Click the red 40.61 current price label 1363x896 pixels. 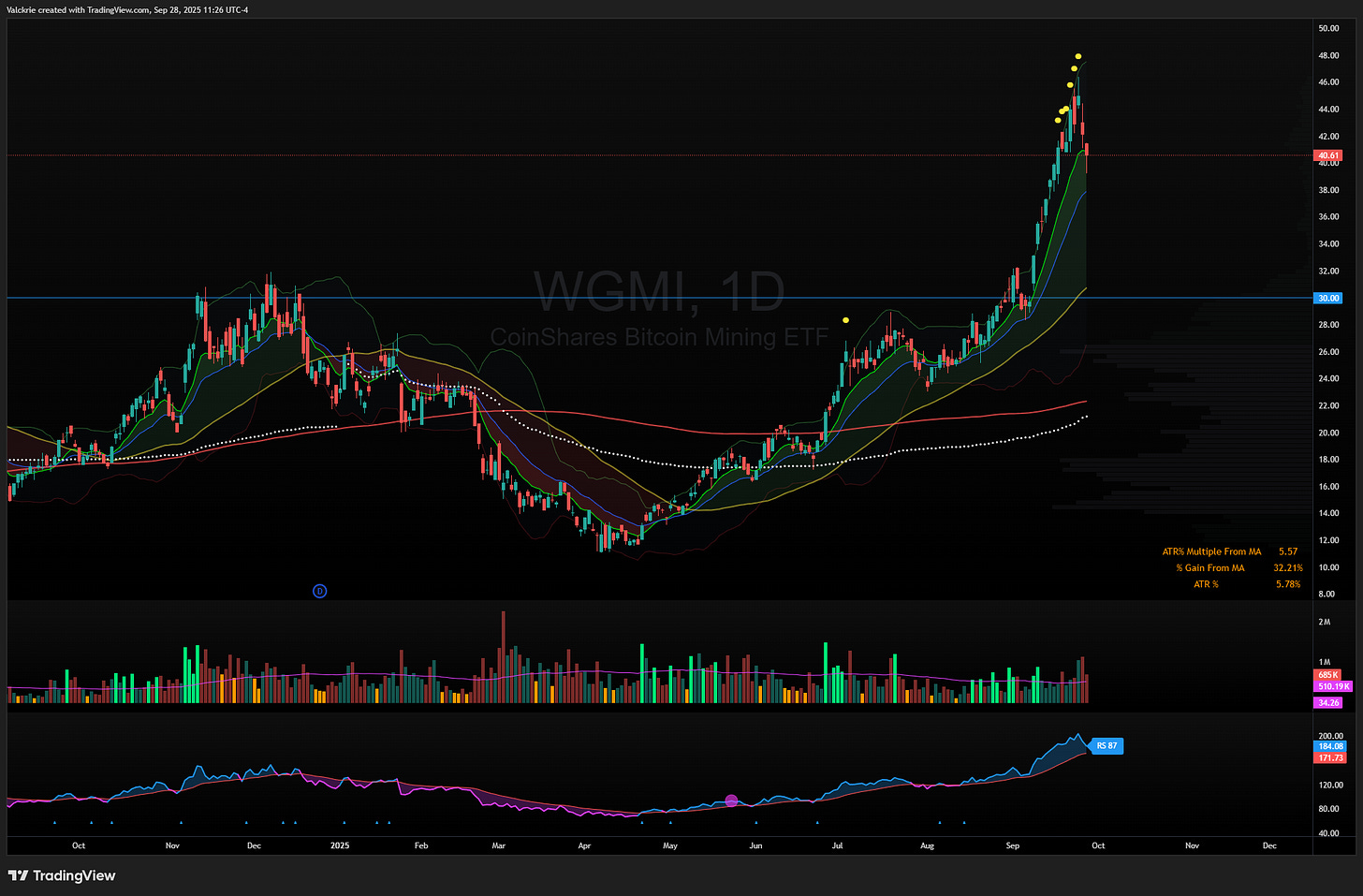(1328, 155)
